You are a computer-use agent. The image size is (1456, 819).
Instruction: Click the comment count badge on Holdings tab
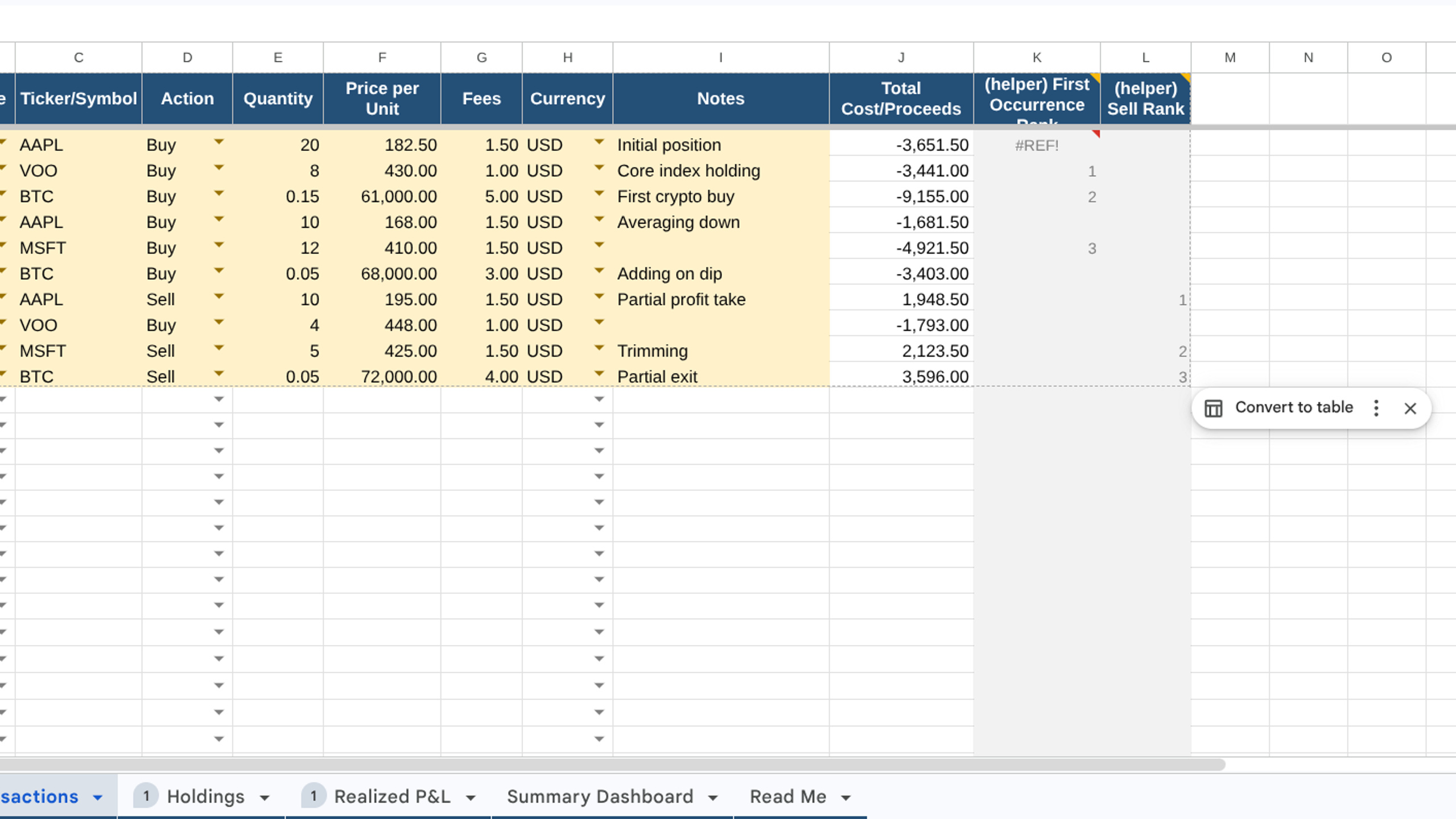pyautogui.click(x=146, y=796)
